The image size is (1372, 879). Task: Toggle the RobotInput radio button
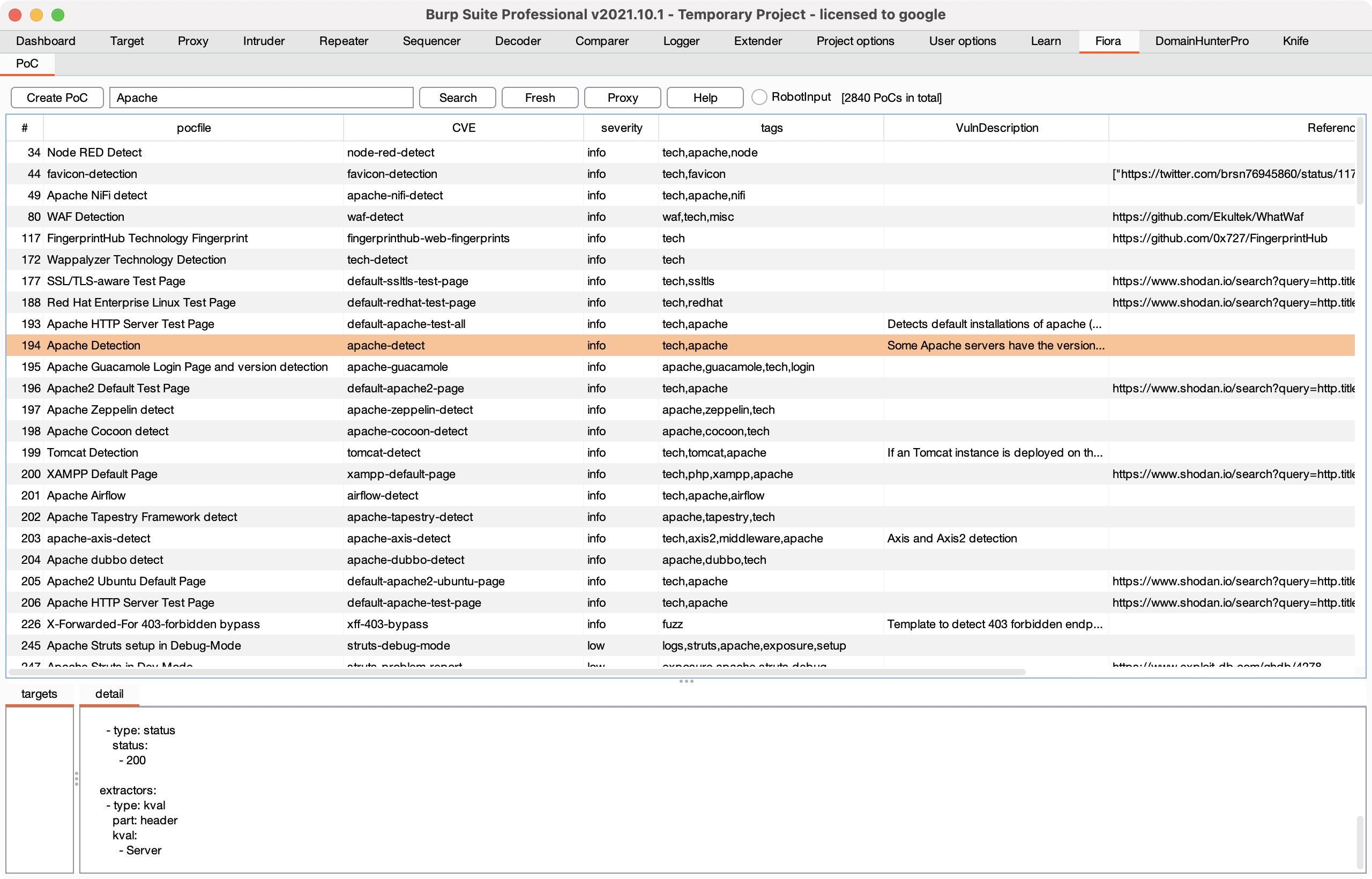tap(758, 98)
